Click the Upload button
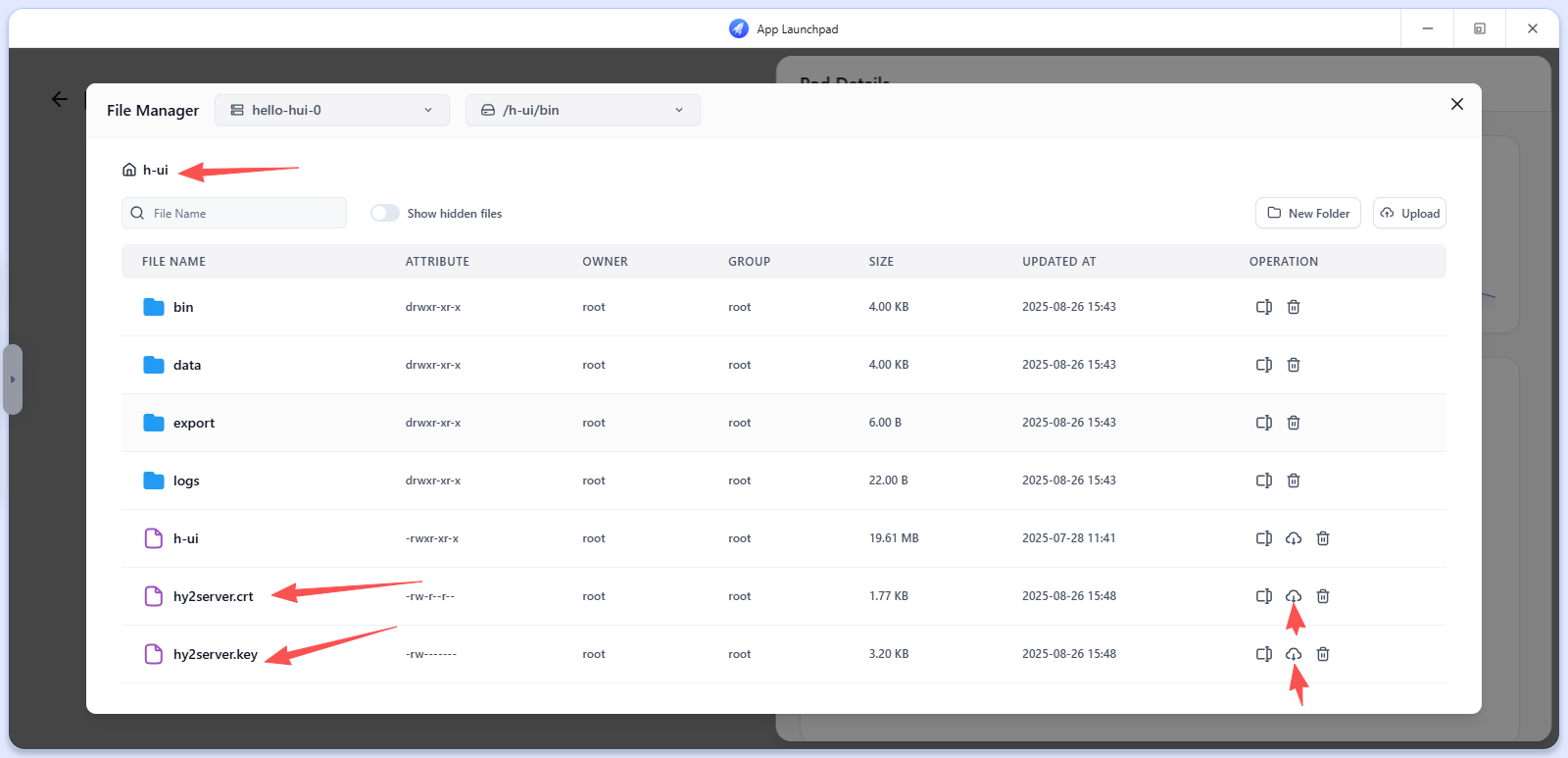1568x758 pixels. pos(1409,213)
